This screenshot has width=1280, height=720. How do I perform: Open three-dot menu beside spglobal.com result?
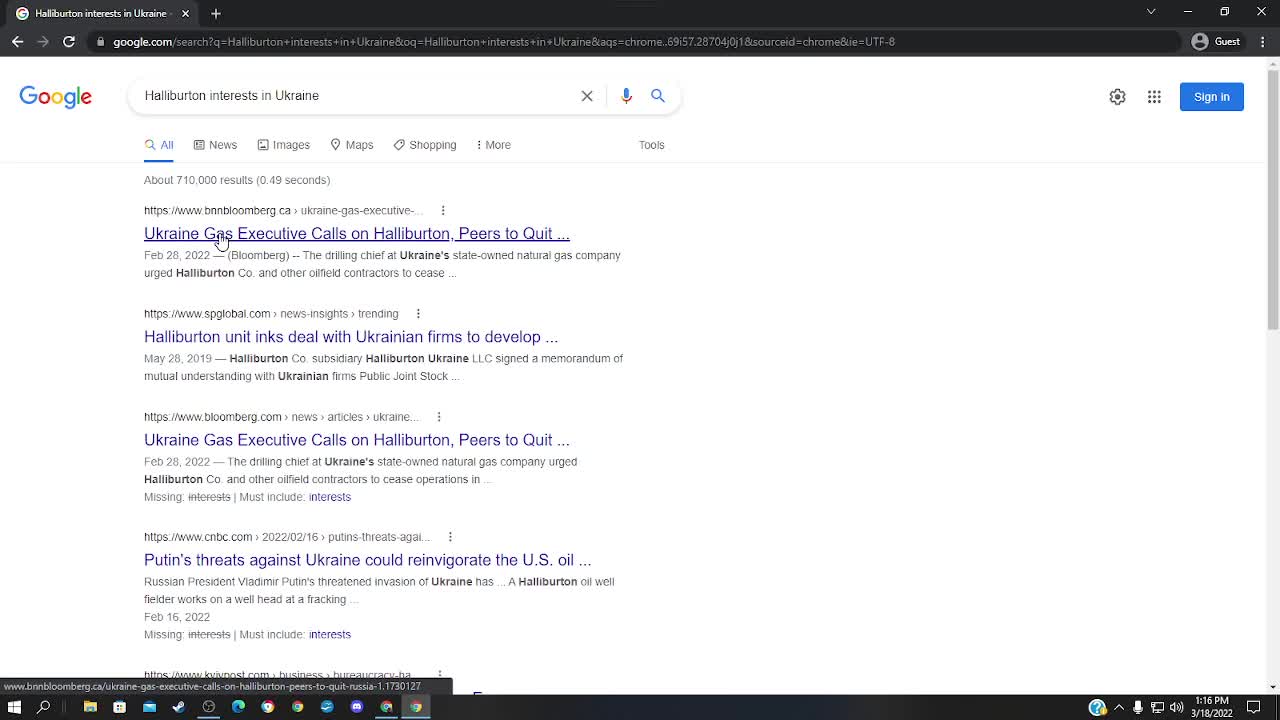418,314
